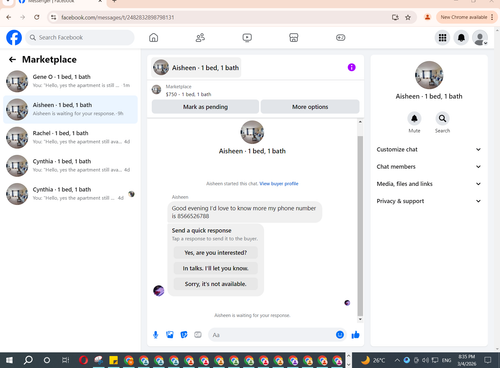Click the chat scrollbar down arrow
The image size is (500, 368).
(x=360, y=319)
